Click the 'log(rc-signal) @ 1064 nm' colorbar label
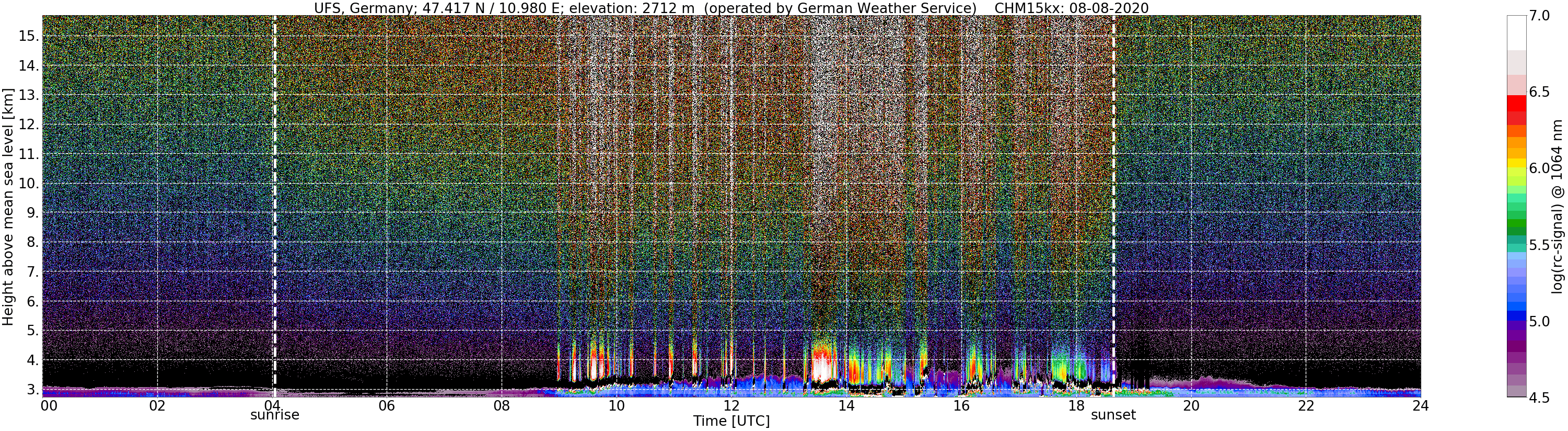The height and width of the screenshot is (431, 1568). click(1558, 207)
